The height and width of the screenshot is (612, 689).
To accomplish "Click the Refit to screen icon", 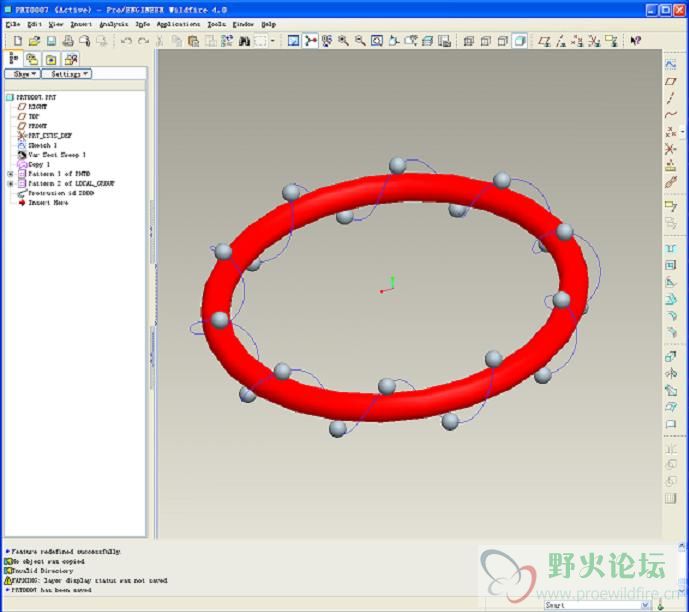I will (x=377, y=41).
